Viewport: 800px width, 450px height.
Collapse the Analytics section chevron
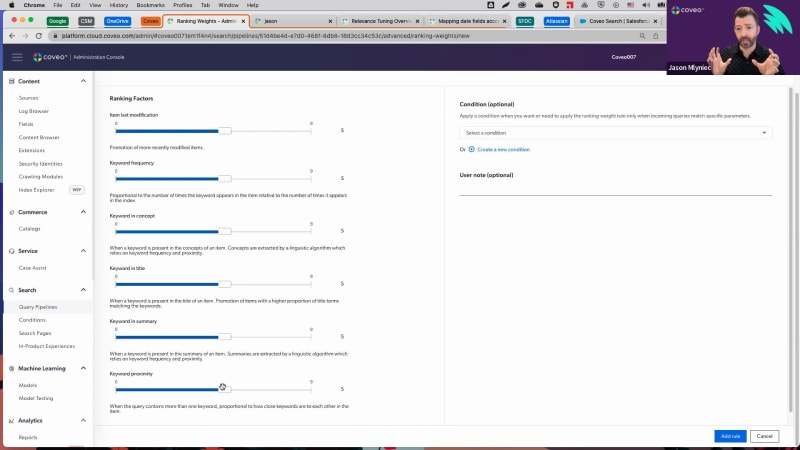(83, 421)
